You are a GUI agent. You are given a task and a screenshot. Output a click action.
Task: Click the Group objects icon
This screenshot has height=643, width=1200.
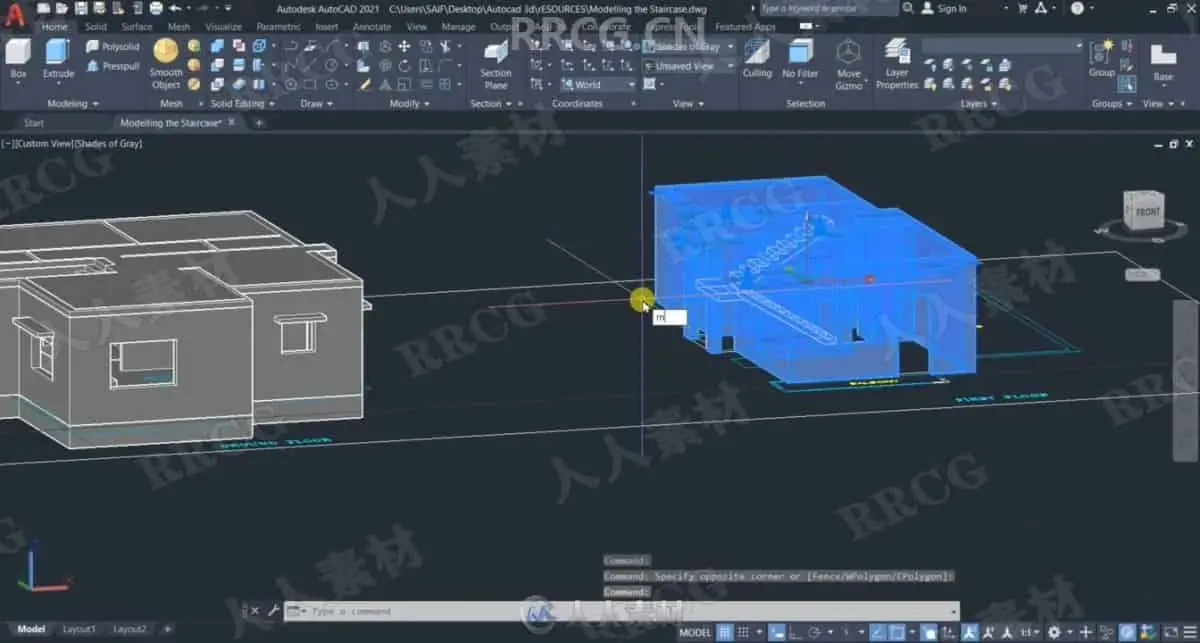pos(1102,58)
